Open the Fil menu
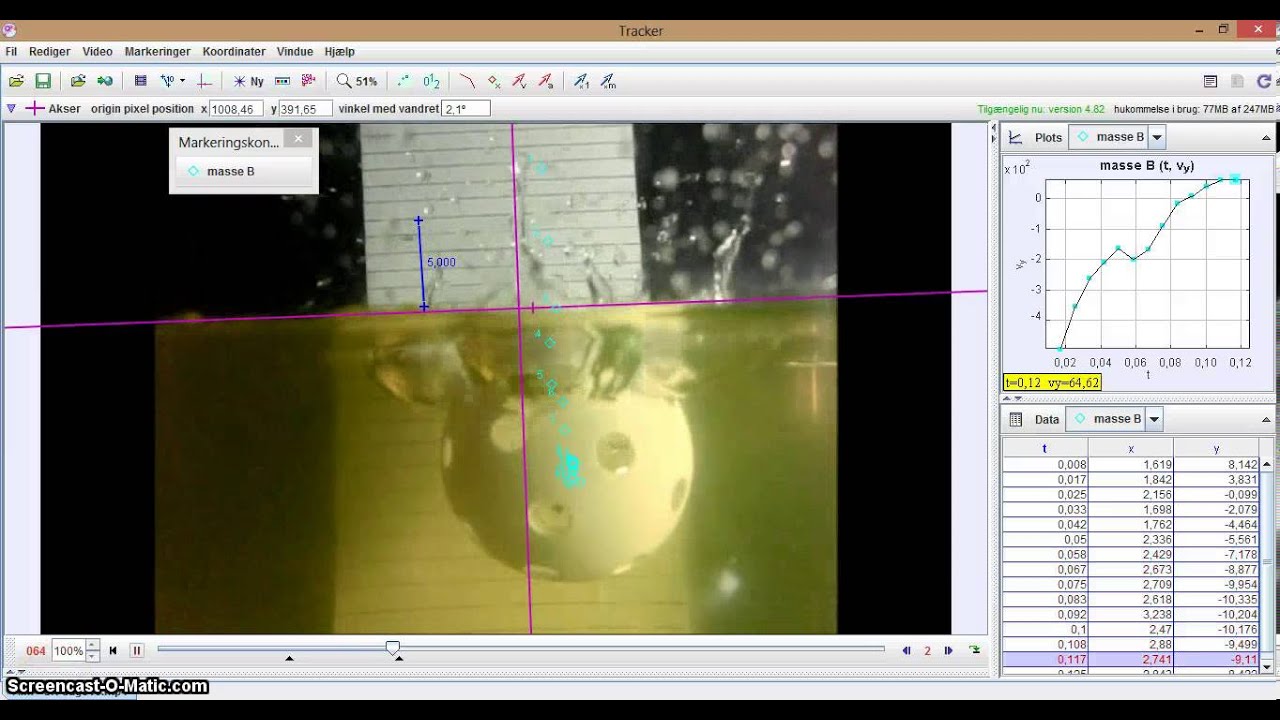Image resolution: width=1280 pixels, height=720 pixels. pos(11,51)
